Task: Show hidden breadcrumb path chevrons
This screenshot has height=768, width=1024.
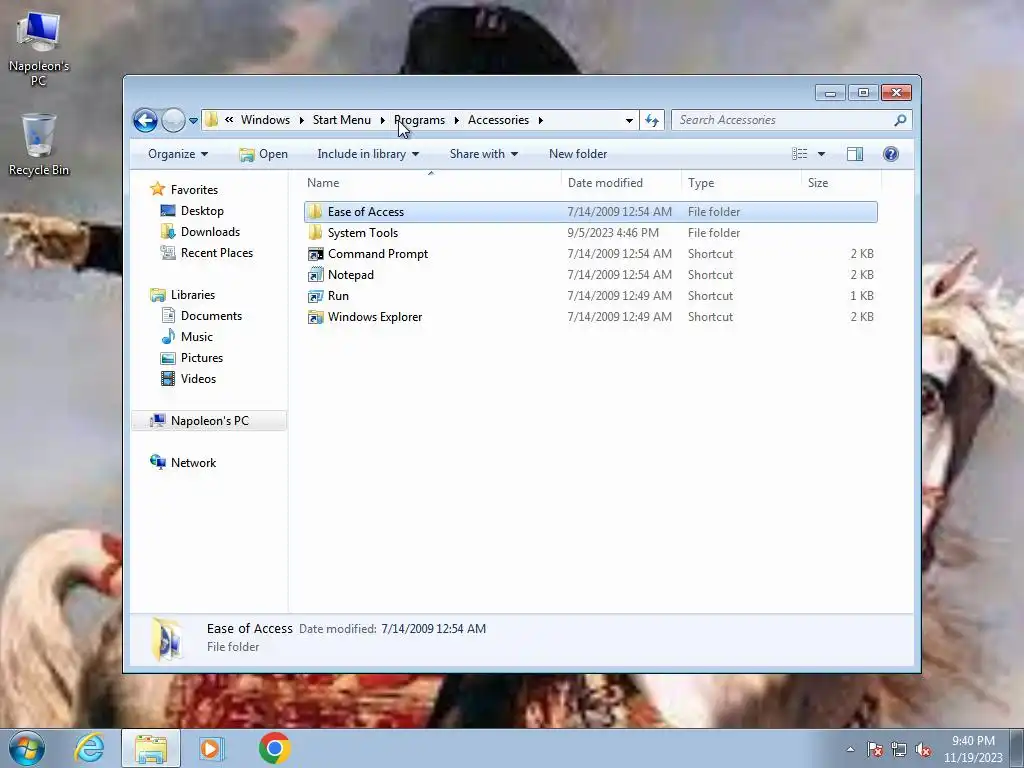Action: [229, 120]
